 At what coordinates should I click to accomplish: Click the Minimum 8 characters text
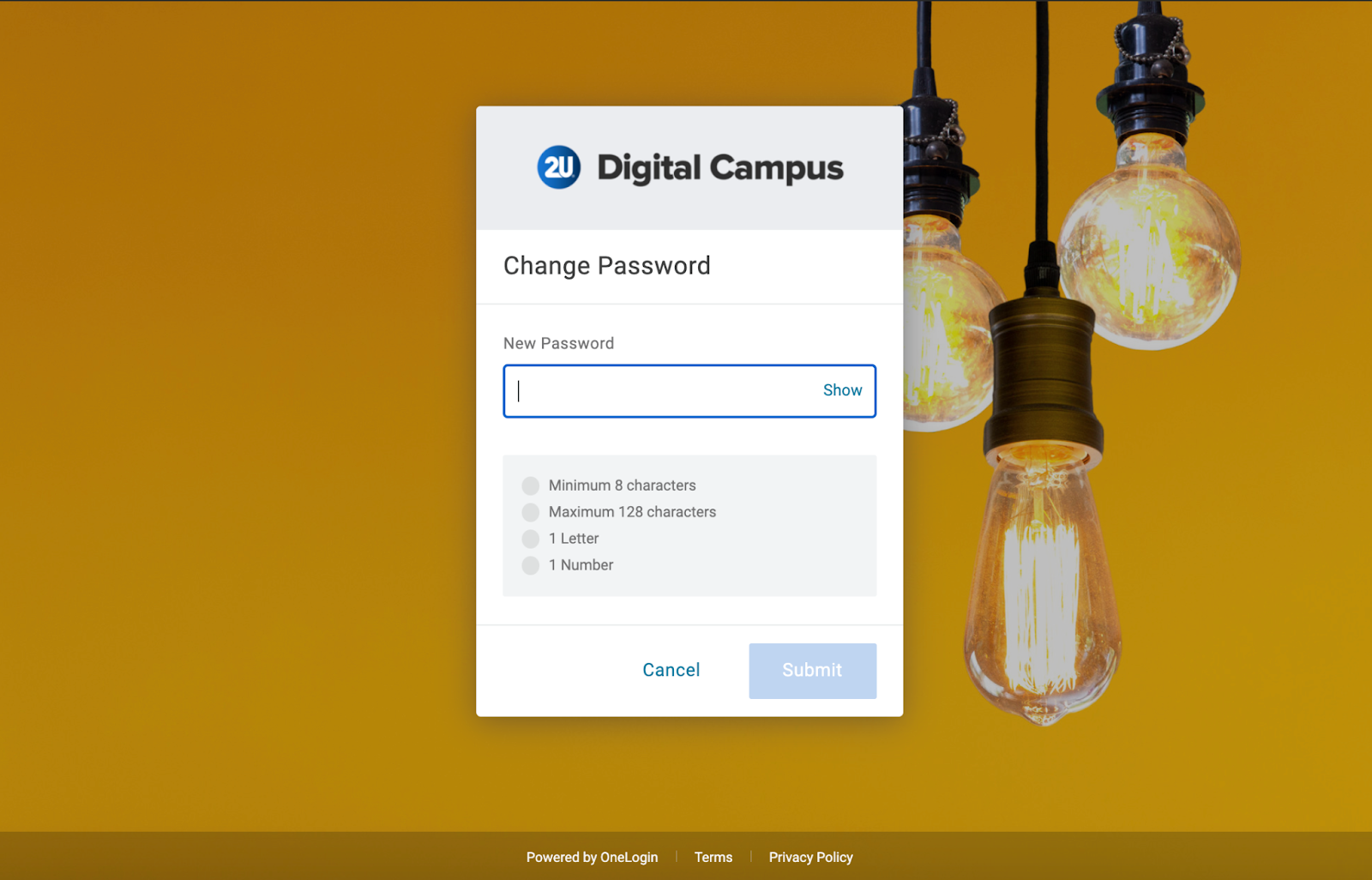point(623,485)
